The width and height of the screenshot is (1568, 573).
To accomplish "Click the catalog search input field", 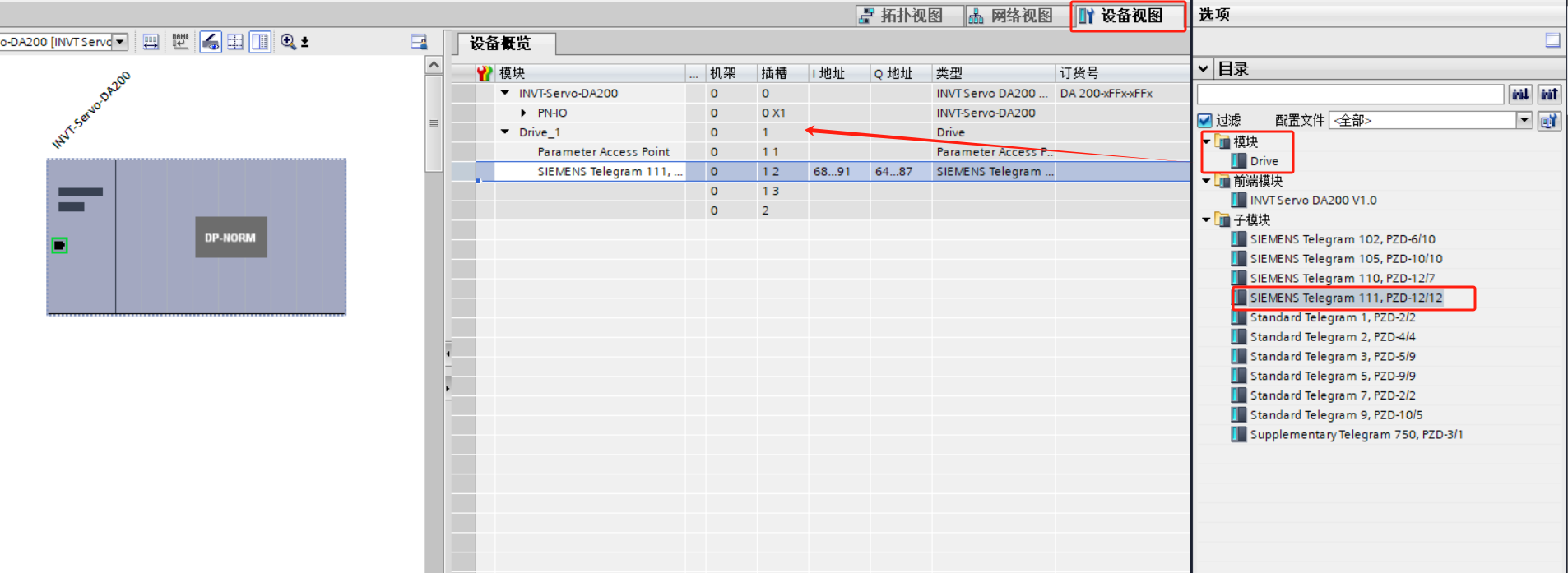I will coord(1350,95).
